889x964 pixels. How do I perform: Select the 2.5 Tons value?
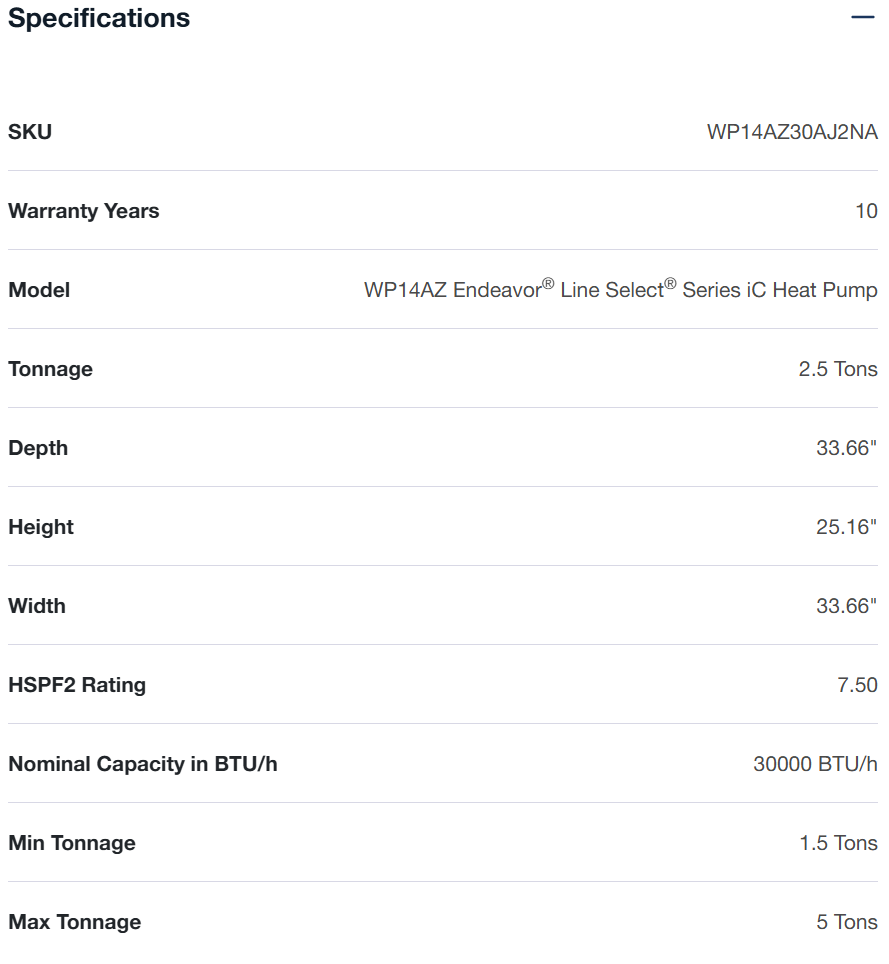(x=837, y=369)
